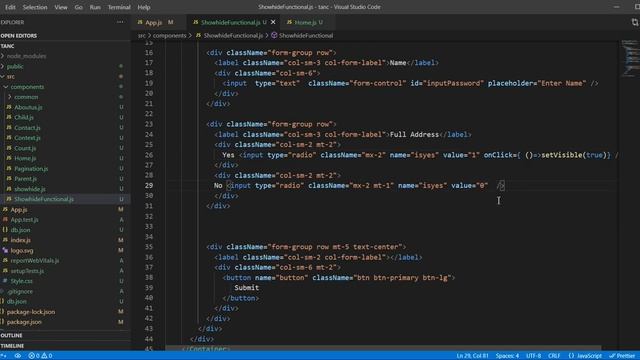Open the Selection menu
This screenshot has height=360, width=640.
(x=35, y=7)
